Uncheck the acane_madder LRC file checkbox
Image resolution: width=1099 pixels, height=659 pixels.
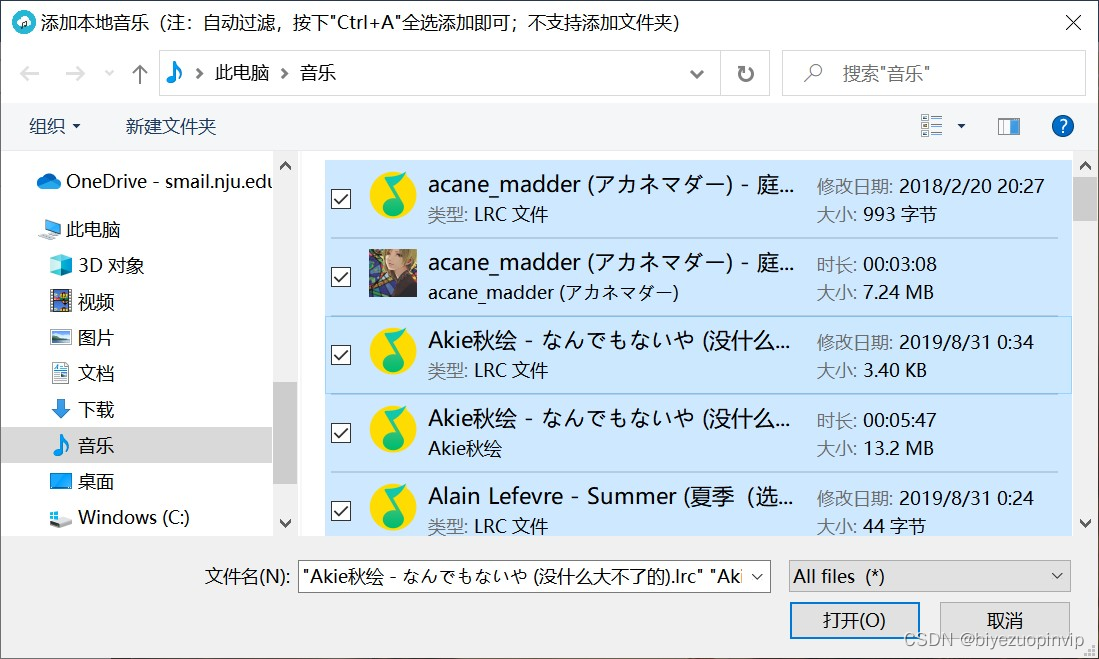[341, 199]
